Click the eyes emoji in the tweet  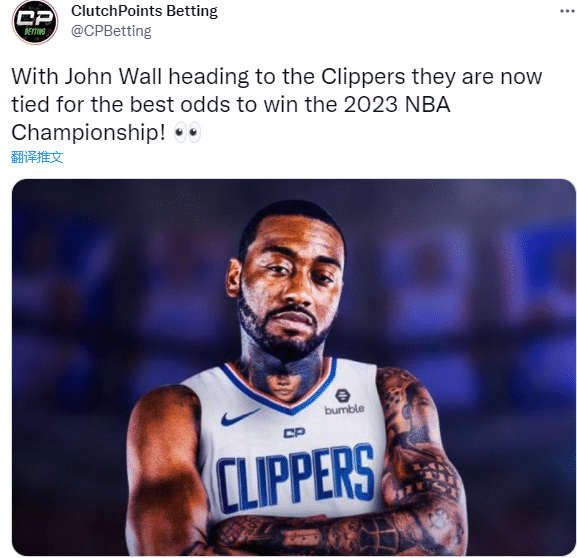(x=188, y=132)
